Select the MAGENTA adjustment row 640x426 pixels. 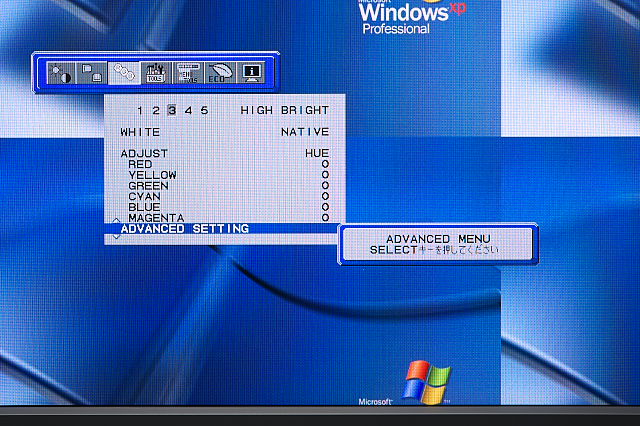coord(156,217)
